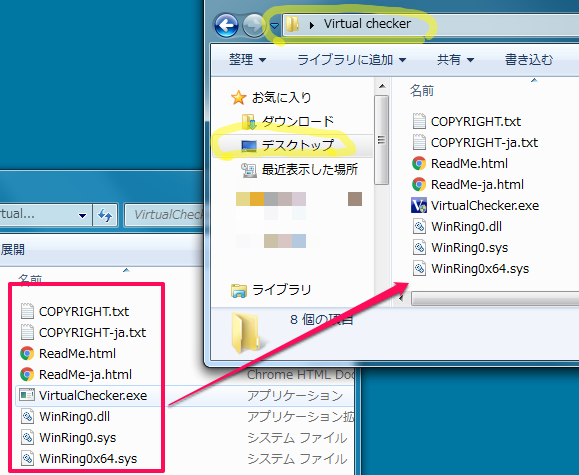
Task: Select WinRing0.sys in back window
Action: [78, 438]
